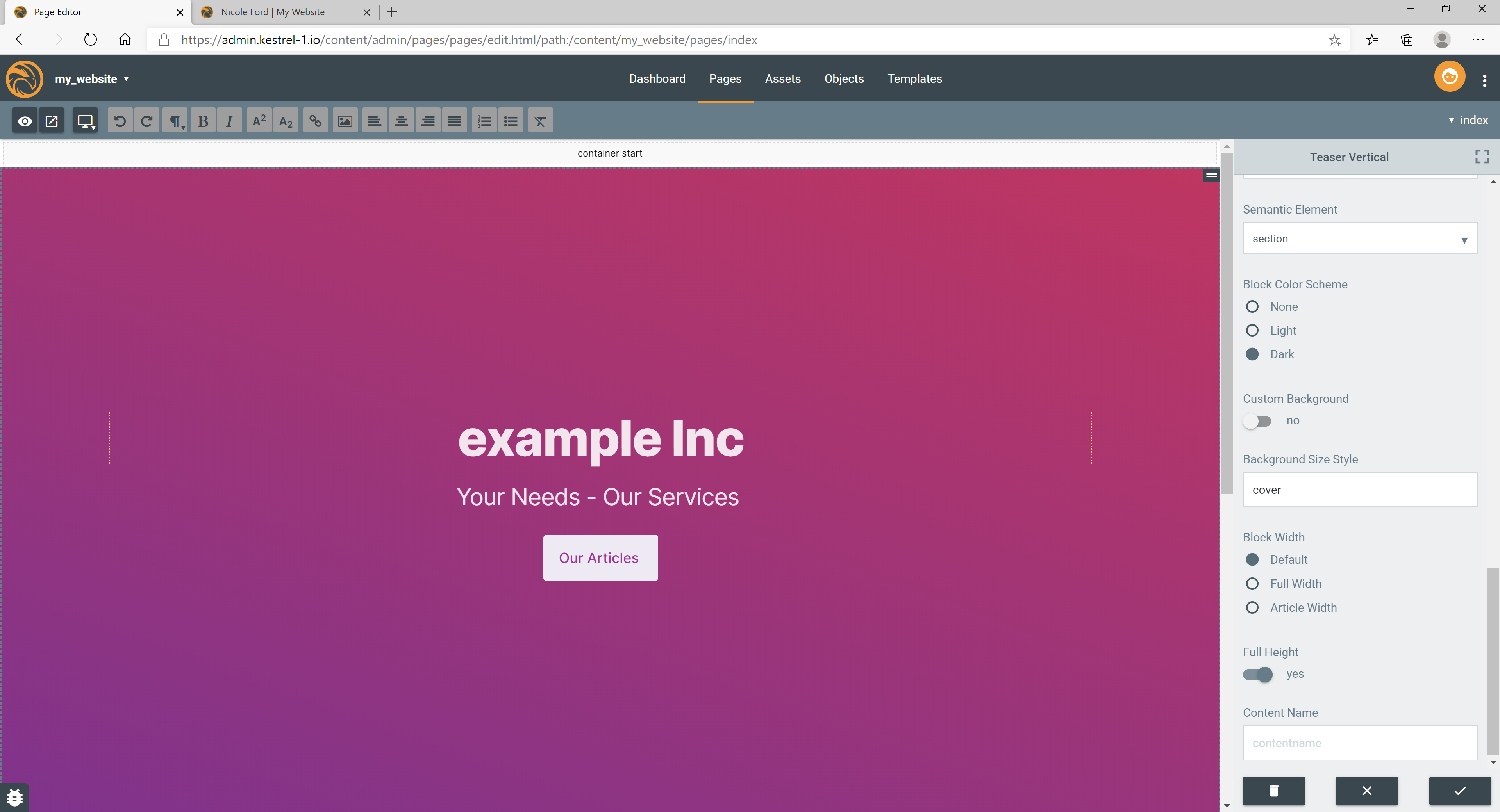Viewport: 1500px width, 812px height.
Task: Click the insert link icon
Action: (315, 121)
